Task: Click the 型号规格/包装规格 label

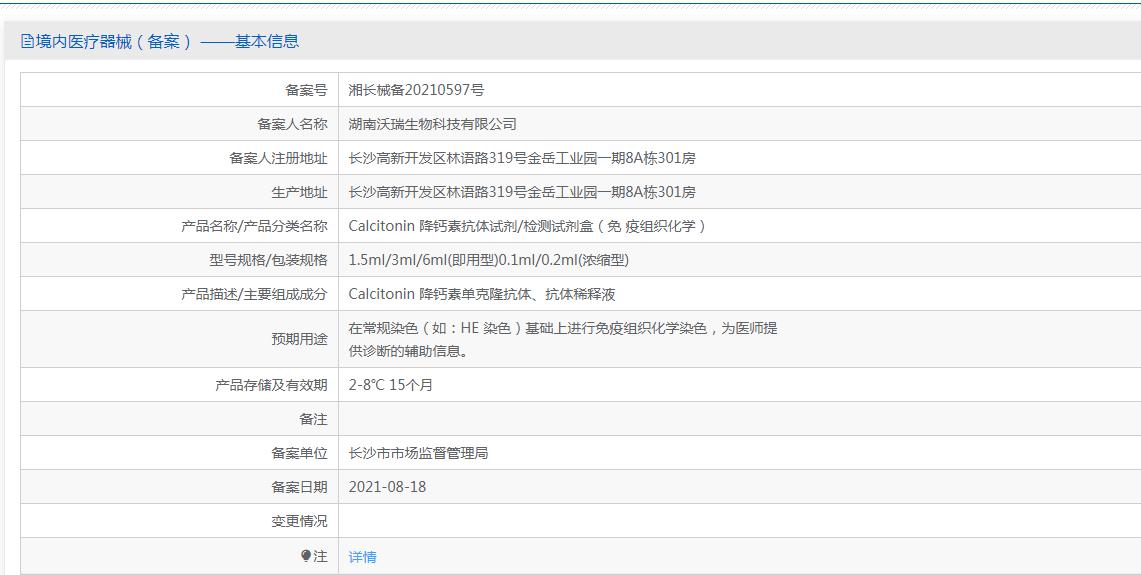Action: 268,260
